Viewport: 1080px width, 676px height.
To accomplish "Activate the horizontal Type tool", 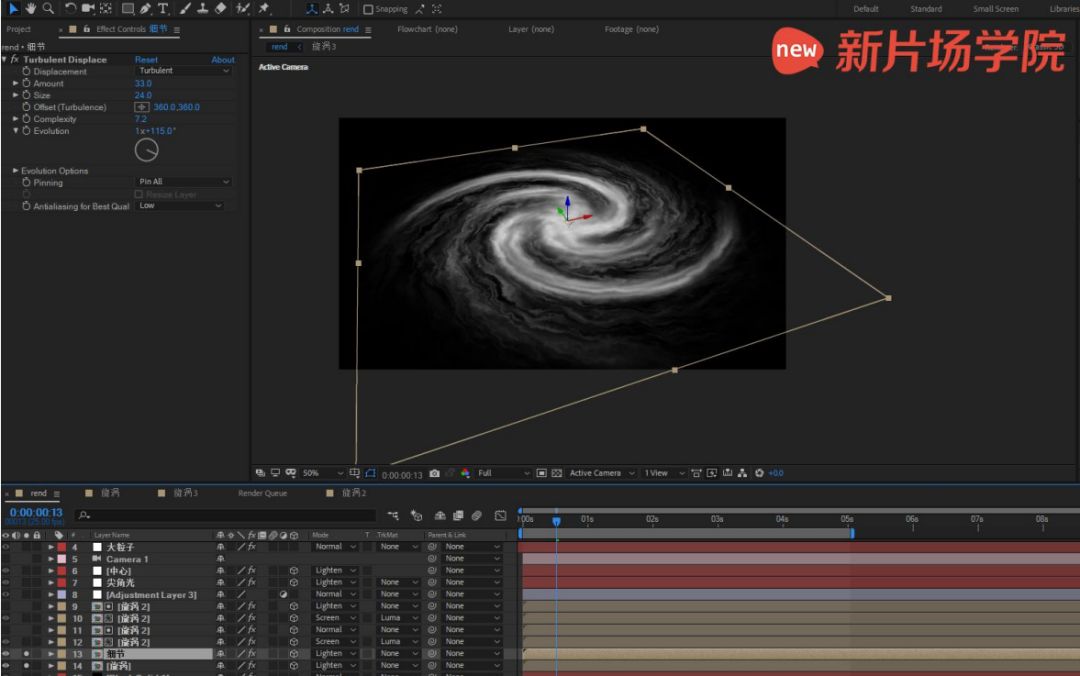I will pyautogui.click(x=163, y=8).
